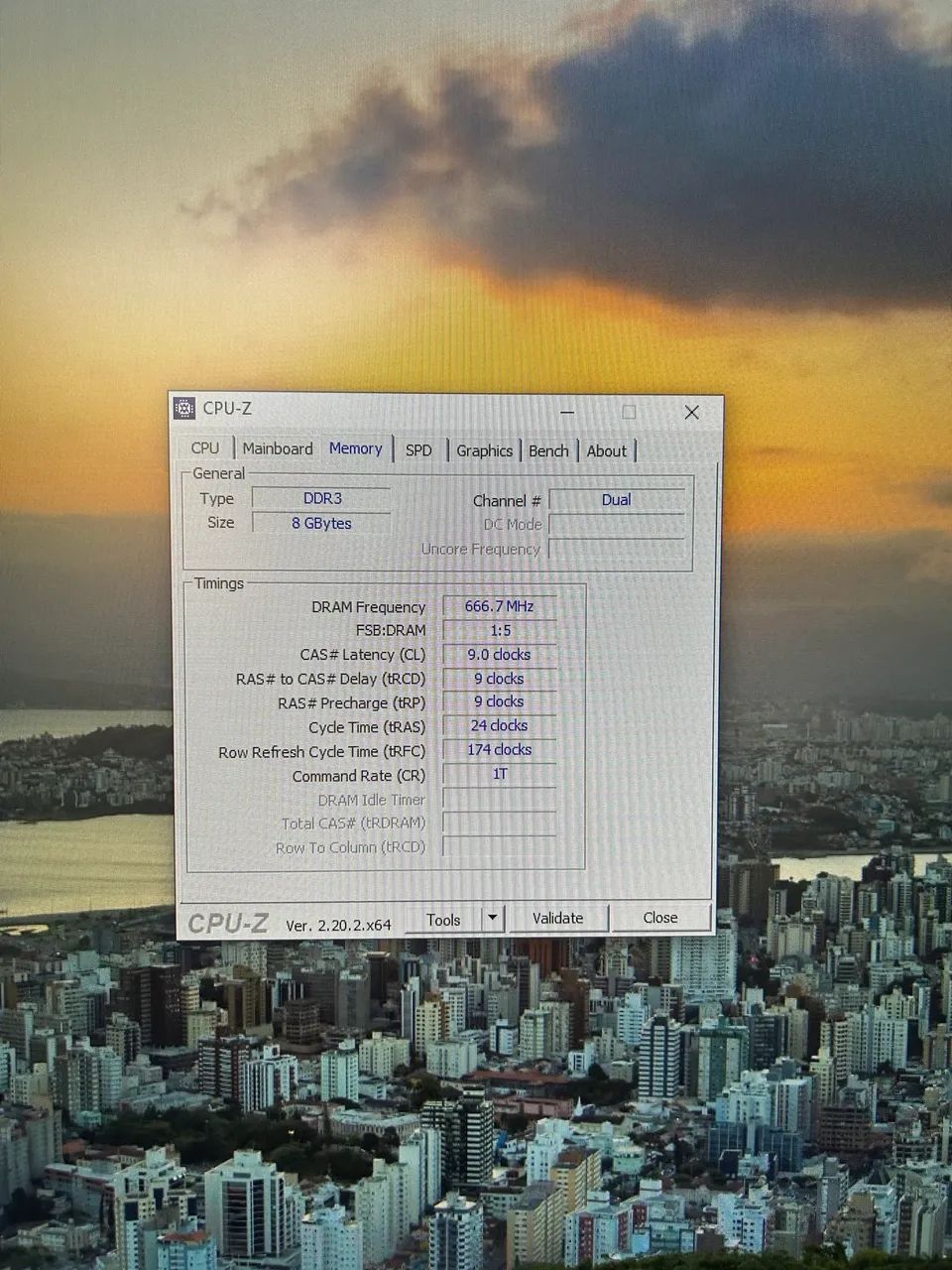Click the RAS# Precharge (tRP) label
The image size is (952, 1270).
[351, 703]
